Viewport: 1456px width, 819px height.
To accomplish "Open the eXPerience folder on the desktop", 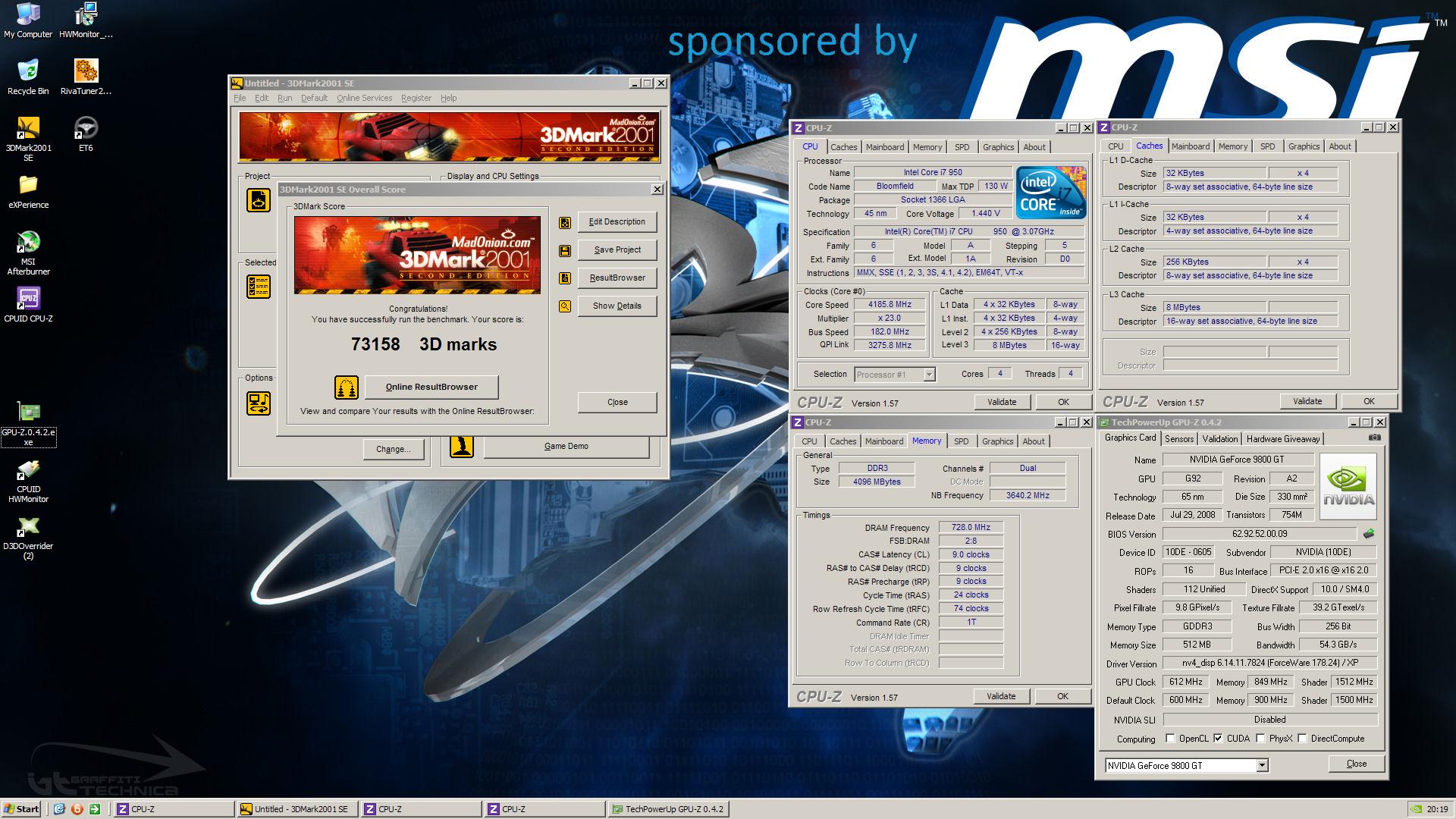I will [28, 191].
